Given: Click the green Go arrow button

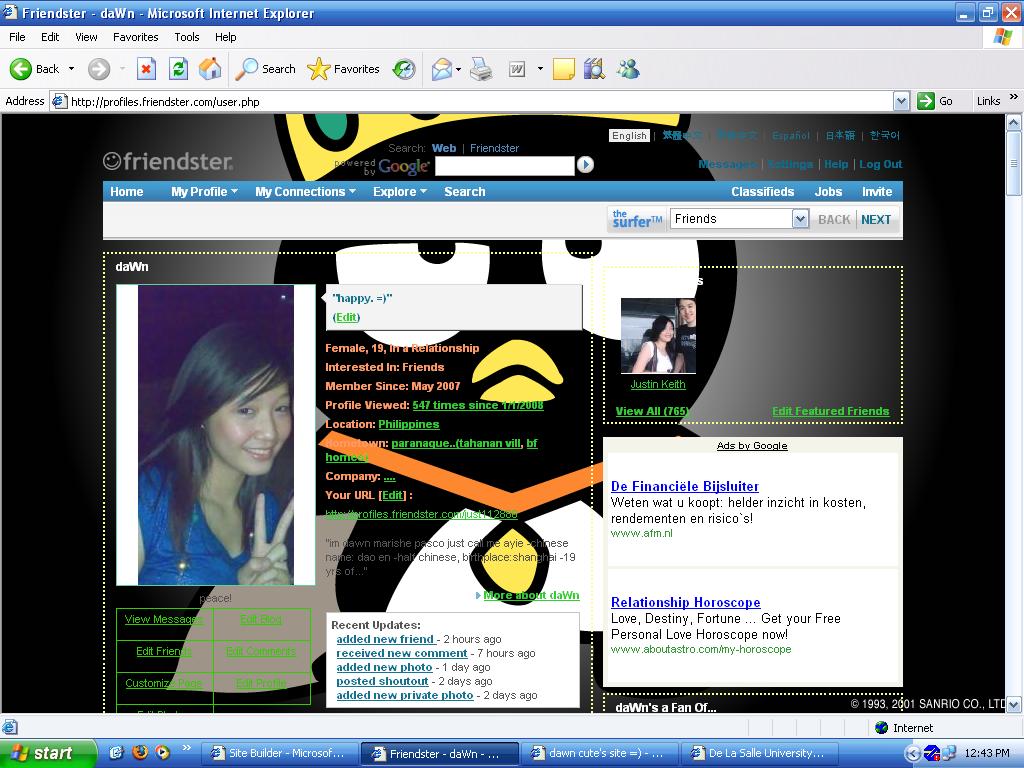Looking at the screenshot, I should point(926,101).
